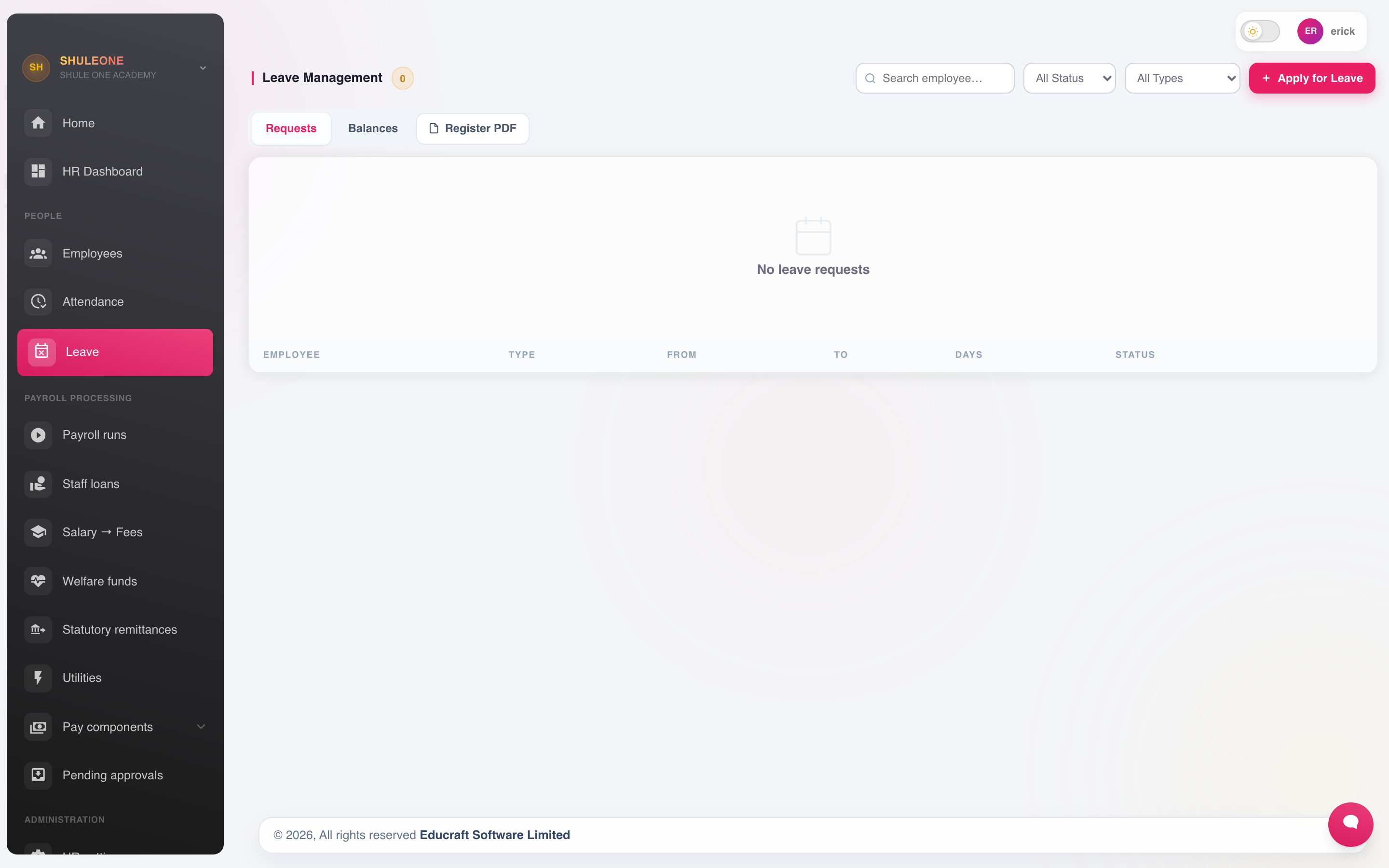
Task: Open the chat bubble widget
Action: click(x=1350, y=825)
